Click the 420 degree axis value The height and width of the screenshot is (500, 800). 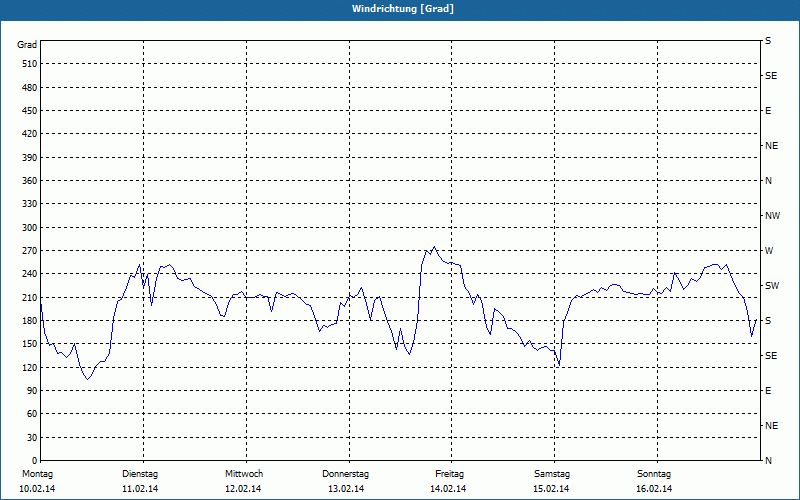click(x=30, y=134)
